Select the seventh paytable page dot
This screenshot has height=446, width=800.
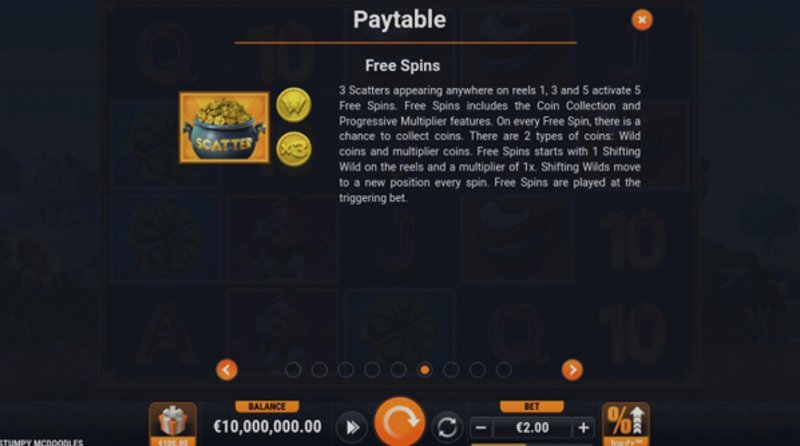click(451, 369)
